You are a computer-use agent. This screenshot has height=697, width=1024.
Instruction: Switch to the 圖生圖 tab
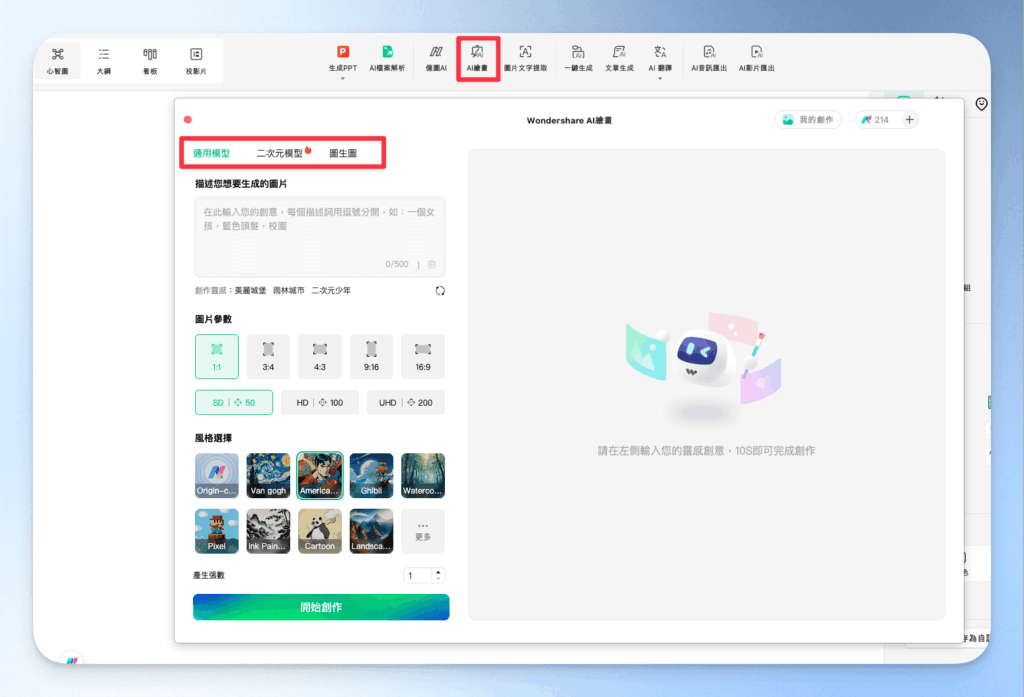coord(343,154)
